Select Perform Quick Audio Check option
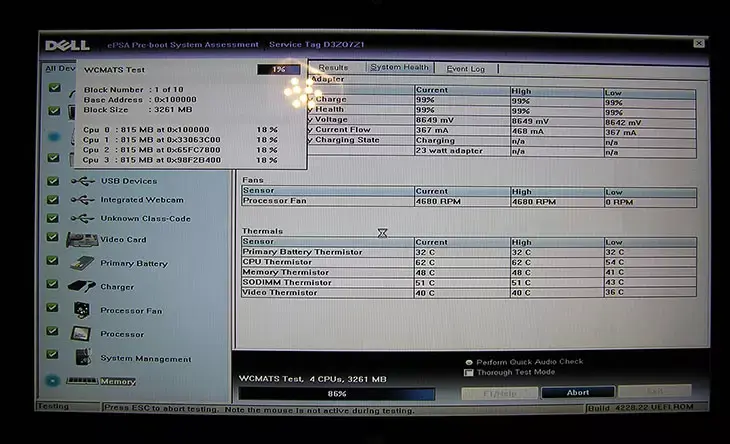This screenshot has height=444, width=730. pyautogui.click(x=469, y=362)
